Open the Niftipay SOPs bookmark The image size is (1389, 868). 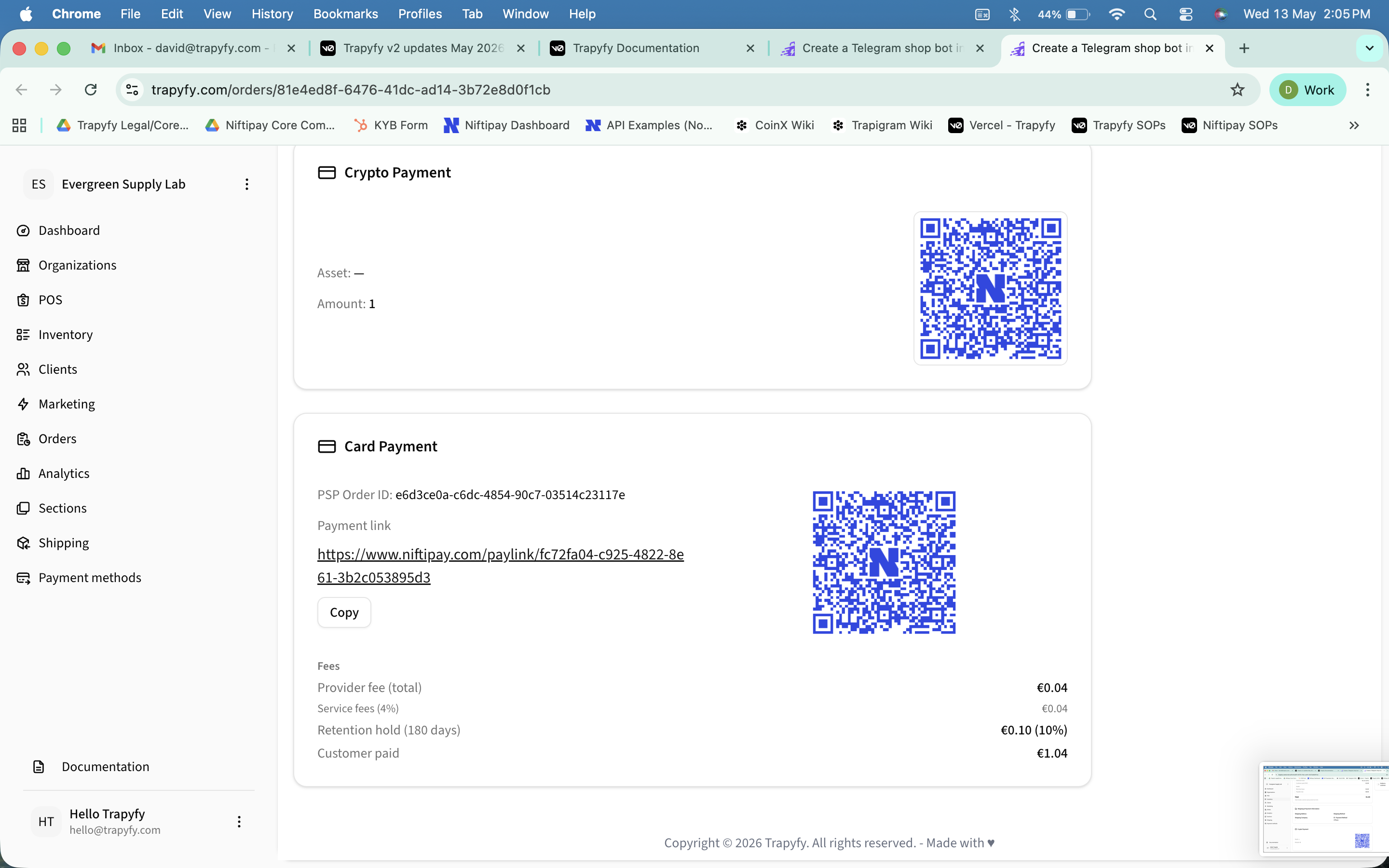(x=1229, y=125)
